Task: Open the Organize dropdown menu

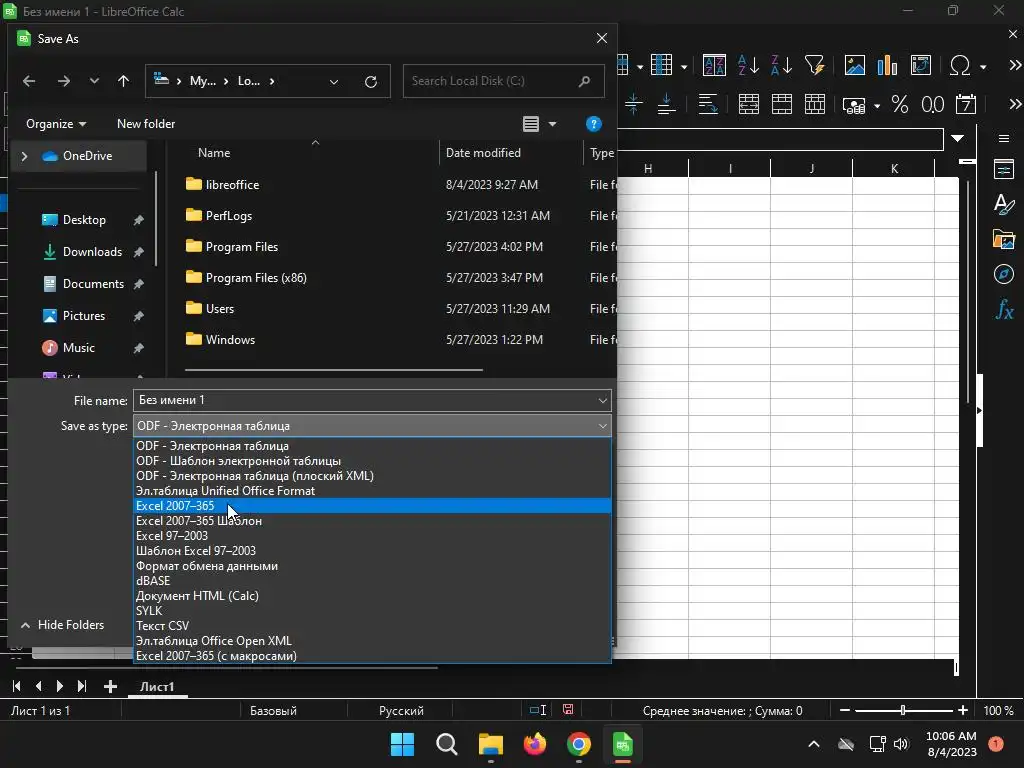Action: click(56, 123)
